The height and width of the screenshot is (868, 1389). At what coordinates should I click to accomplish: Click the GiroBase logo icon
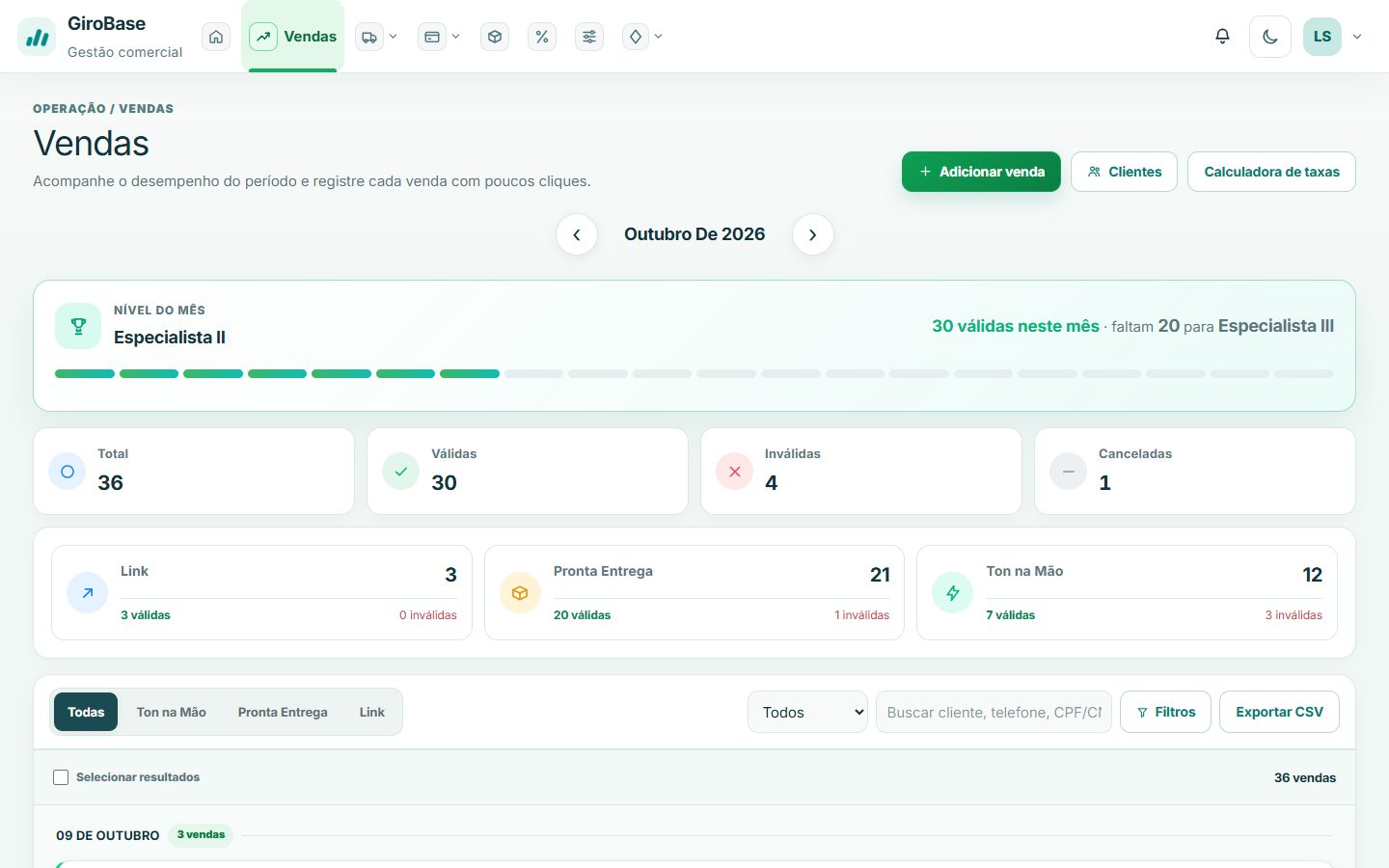(37, 37)
